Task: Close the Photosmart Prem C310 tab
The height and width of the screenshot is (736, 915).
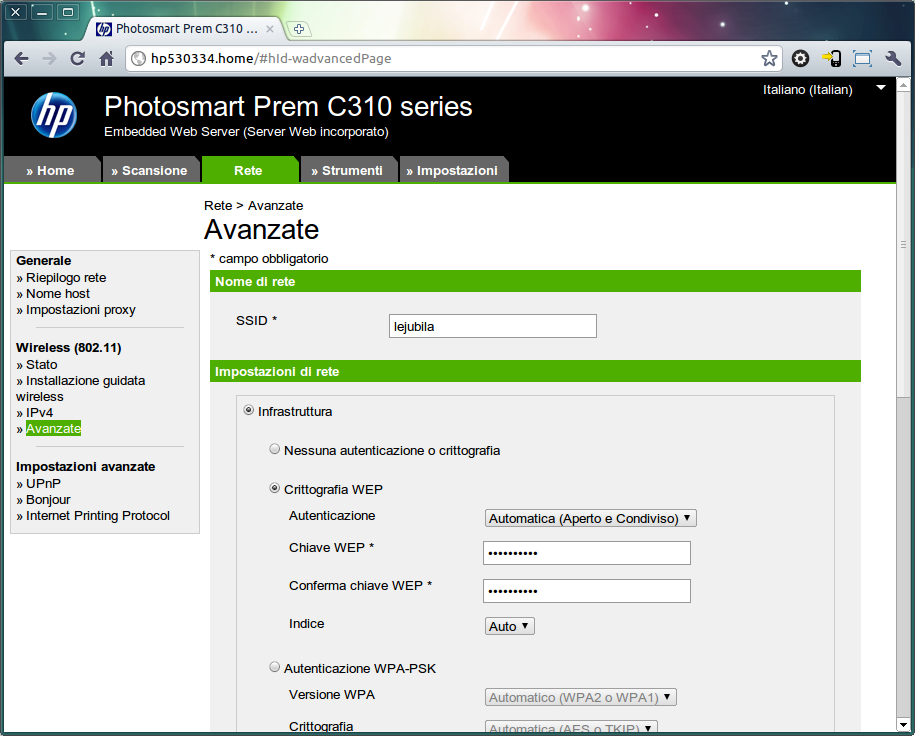Action: [270, 29]
